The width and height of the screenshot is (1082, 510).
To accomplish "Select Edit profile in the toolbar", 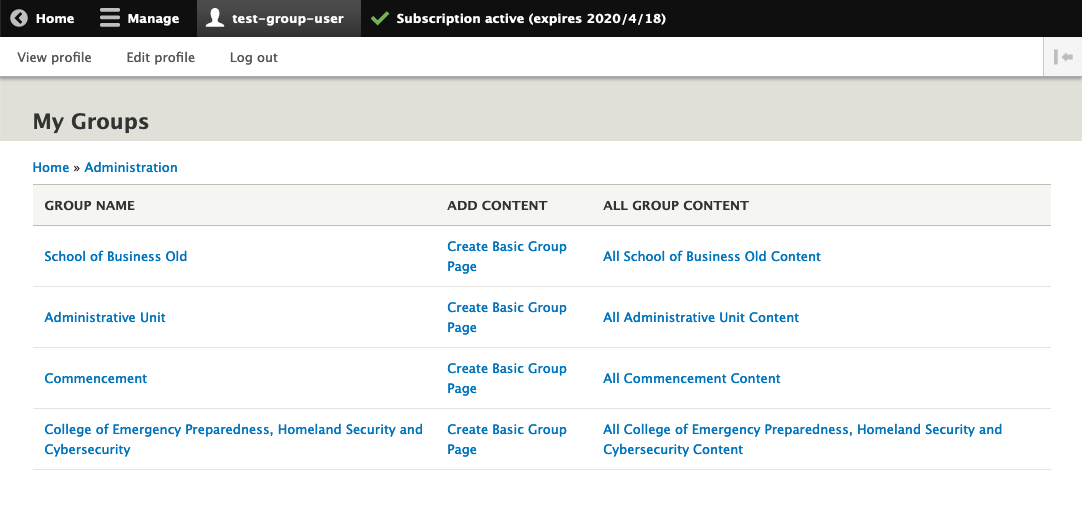I will [x=160, y=57].
